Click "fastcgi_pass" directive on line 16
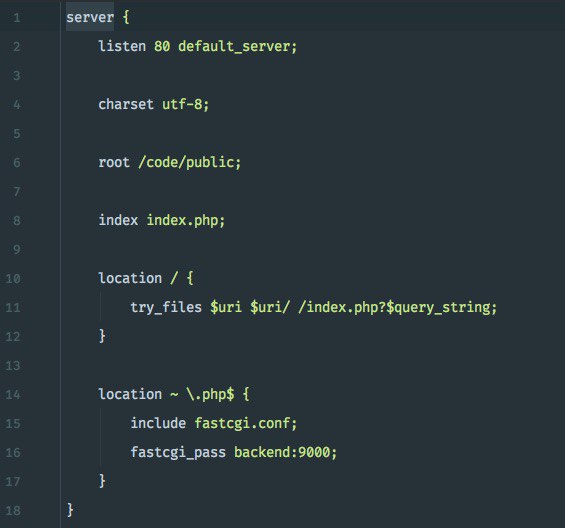The width and height of the screenshot is (565, 528). point(178,453)
